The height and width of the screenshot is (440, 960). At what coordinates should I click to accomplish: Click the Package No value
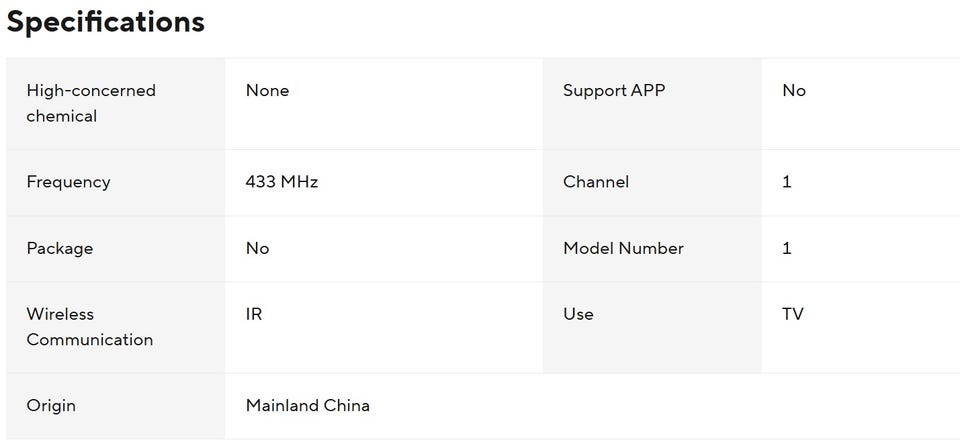tap(257, 248)
